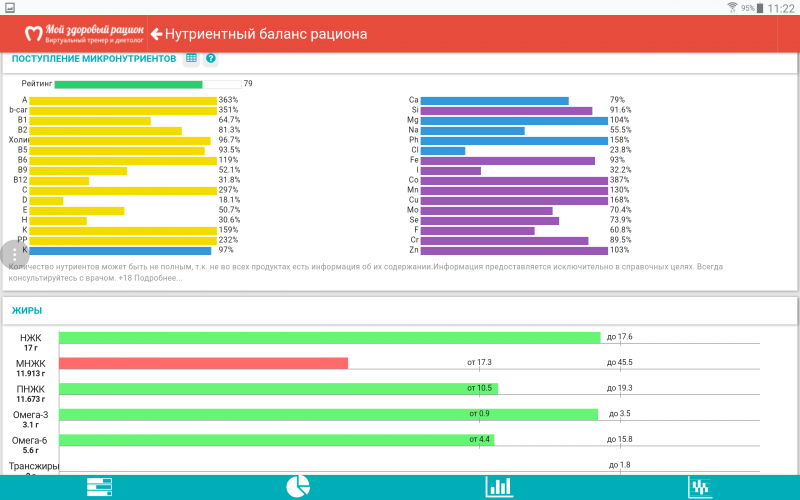Tap the red МНЖК fat bar
The width and height of the screenshot is (800, 500).
[x=203, y=363]
